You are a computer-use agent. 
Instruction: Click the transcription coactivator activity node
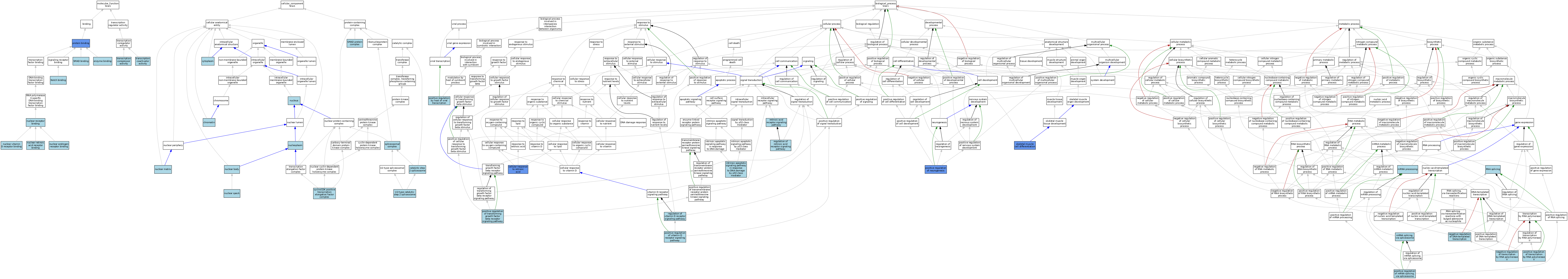tap(143, 61)
